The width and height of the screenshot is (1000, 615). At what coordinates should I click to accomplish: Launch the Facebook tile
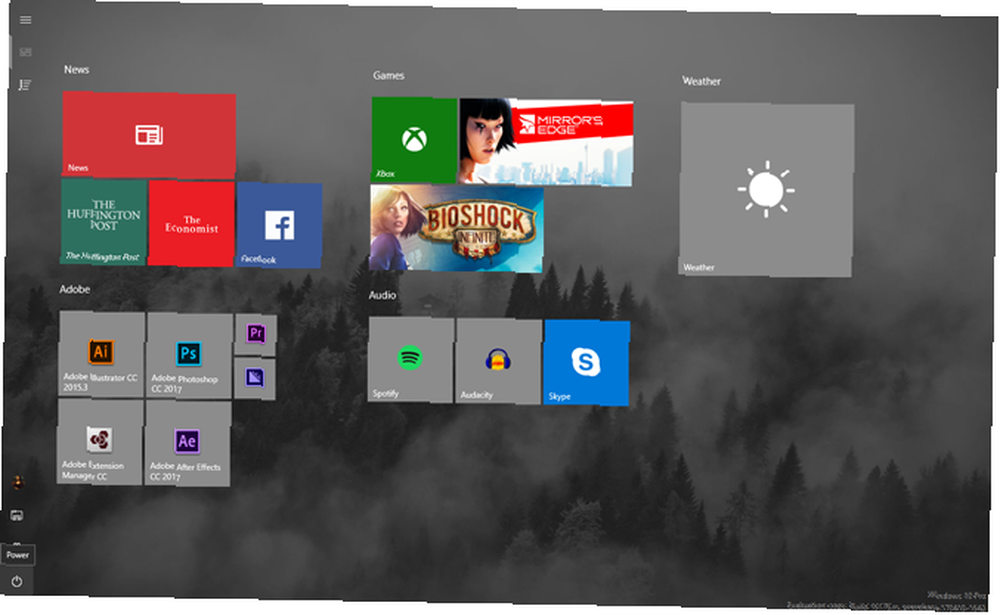pyautogui.click(x=279, y=225)
